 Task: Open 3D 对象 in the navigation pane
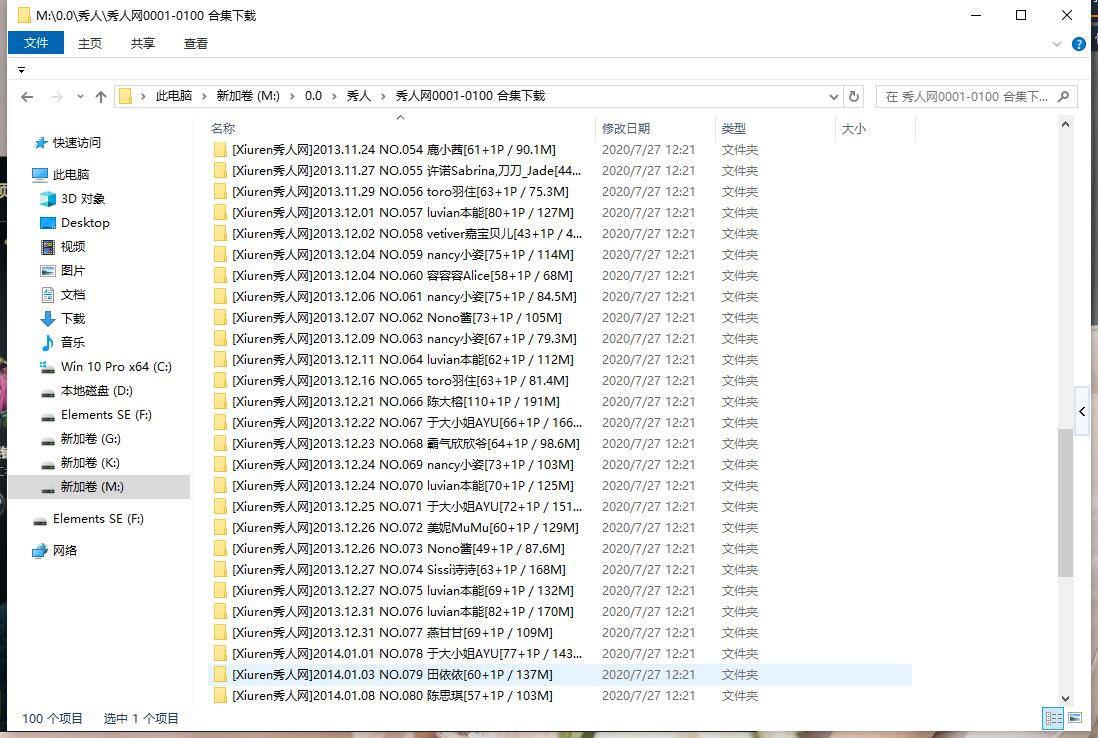pos(83,199)
